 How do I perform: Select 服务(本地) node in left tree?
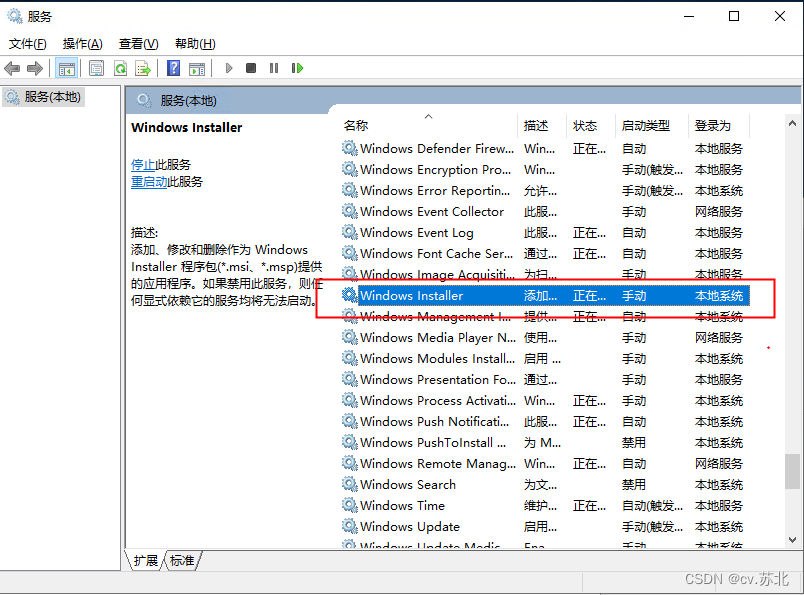(44, 96)
